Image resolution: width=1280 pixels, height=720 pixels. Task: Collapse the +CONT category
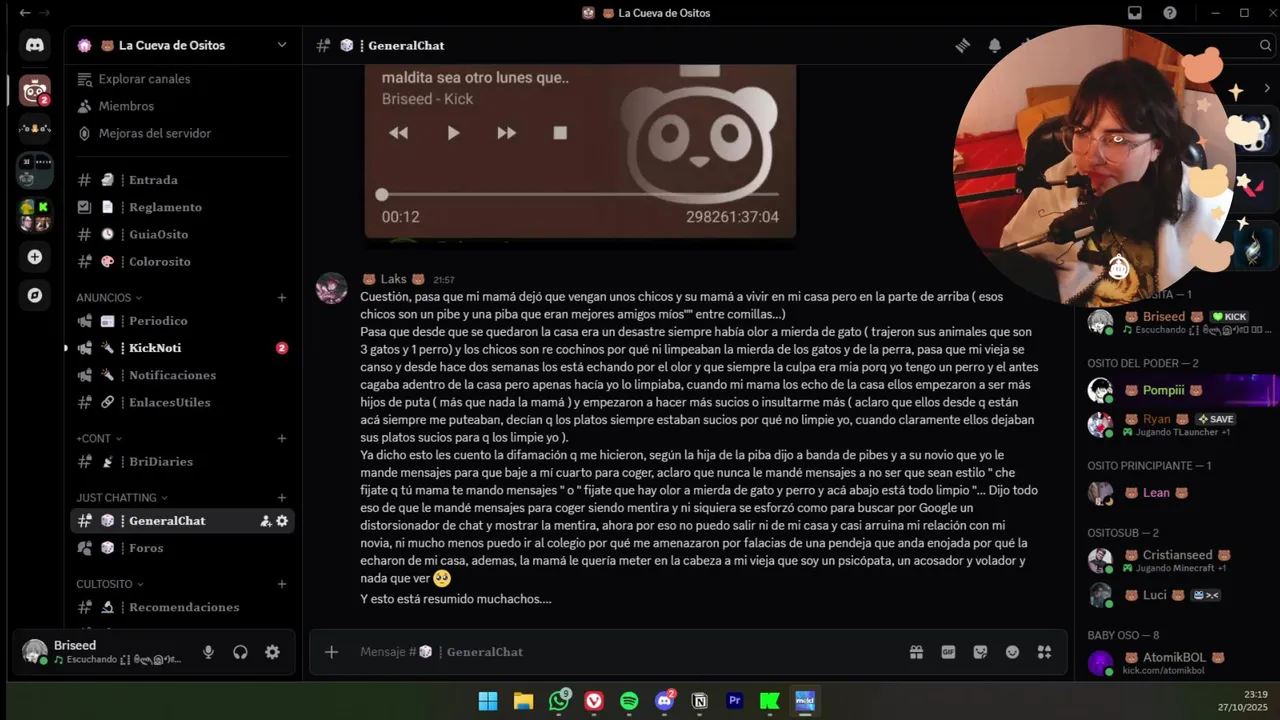click(99, 438)
